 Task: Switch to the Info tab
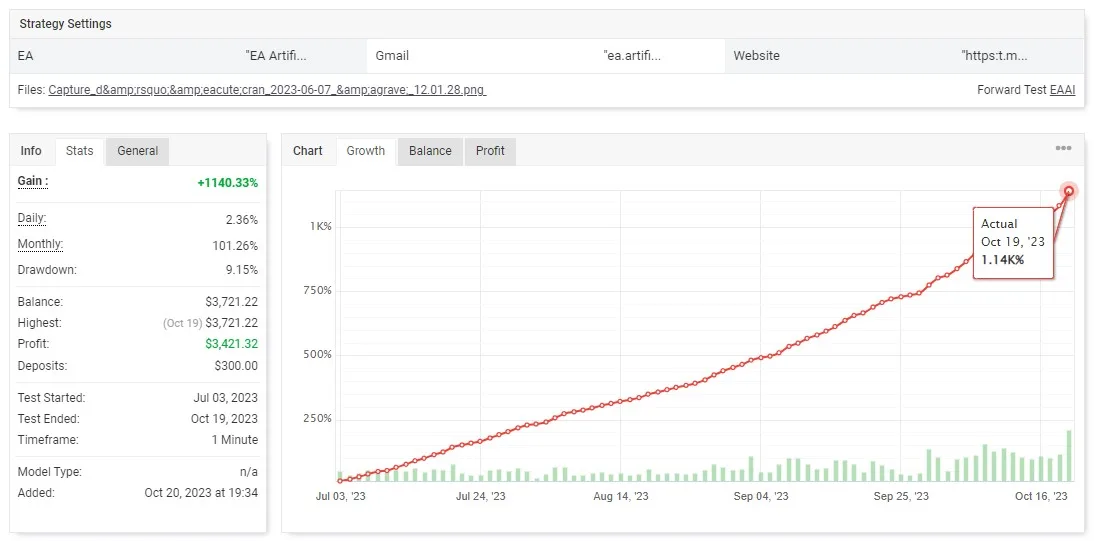click(31, 151)
